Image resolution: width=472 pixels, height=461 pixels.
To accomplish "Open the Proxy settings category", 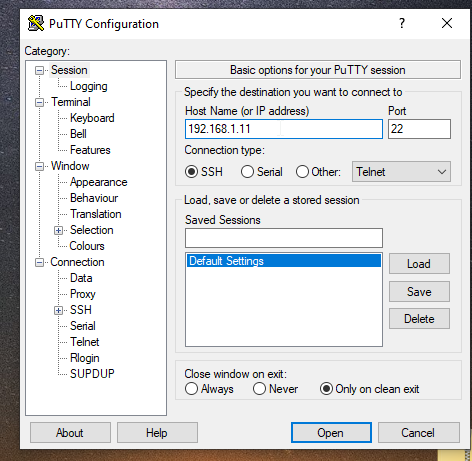I will coord(83,294).
